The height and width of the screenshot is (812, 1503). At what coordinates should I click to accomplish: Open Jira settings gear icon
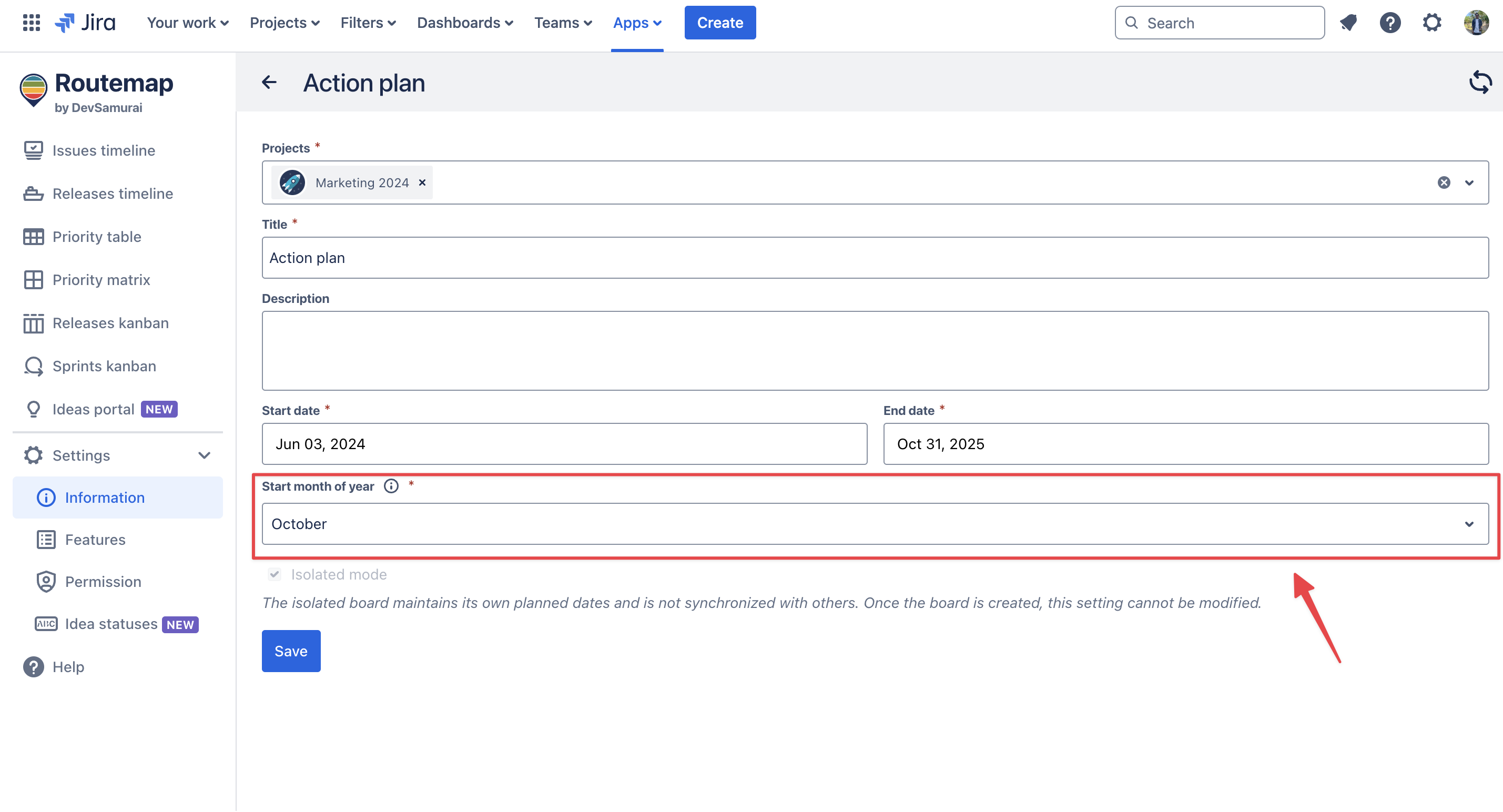[x=1432, y=23]
